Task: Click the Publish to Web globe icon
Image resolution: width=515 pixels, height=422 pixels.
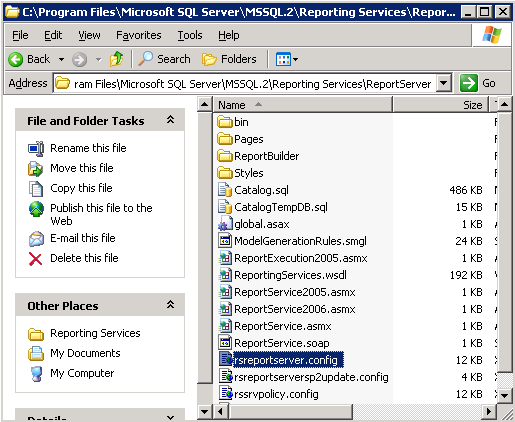Action: (x=36, y=209)
